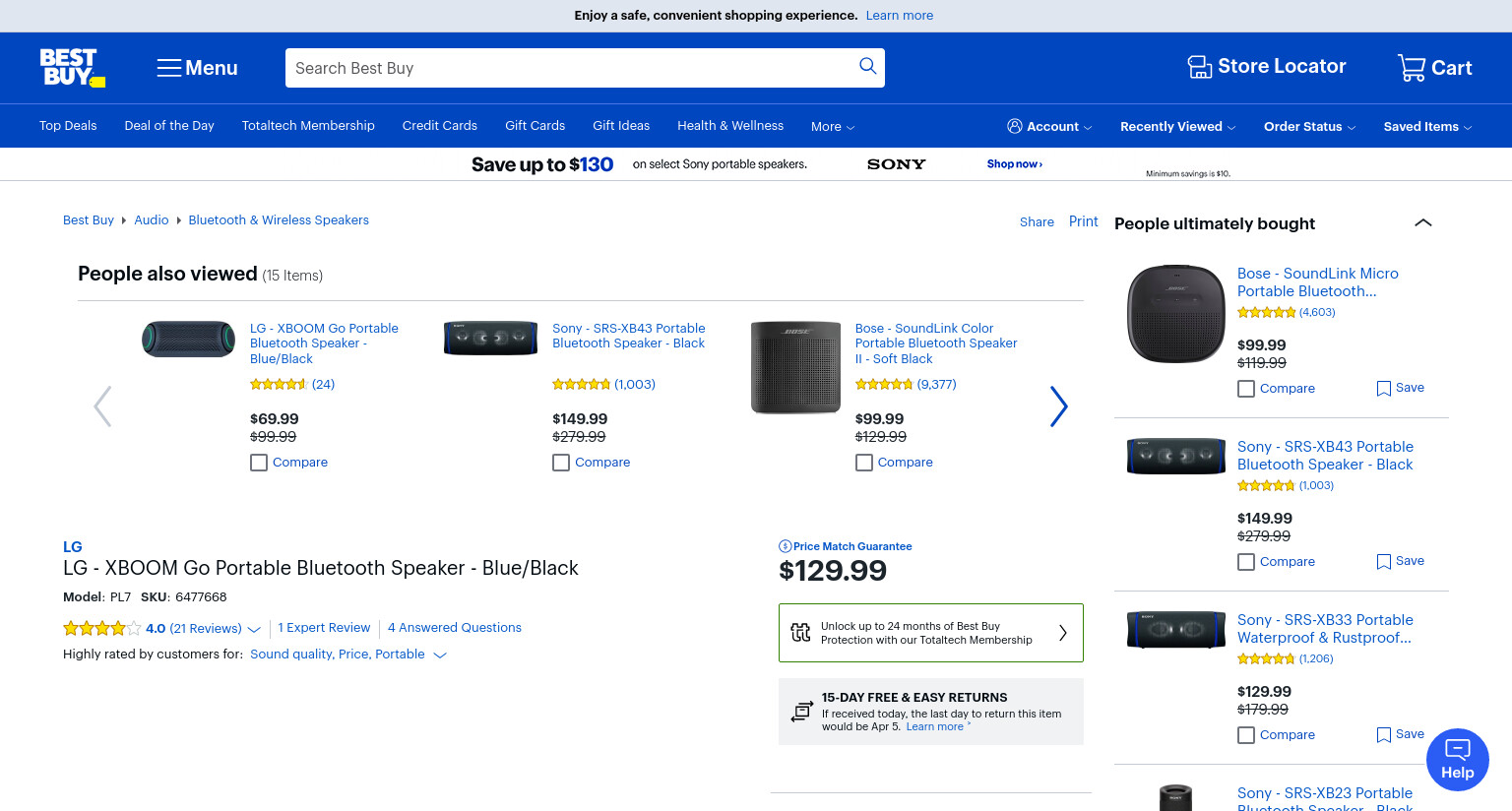Collapse People ultimately bought section
The image size is (1512, 811).
tap(1422, 222)
